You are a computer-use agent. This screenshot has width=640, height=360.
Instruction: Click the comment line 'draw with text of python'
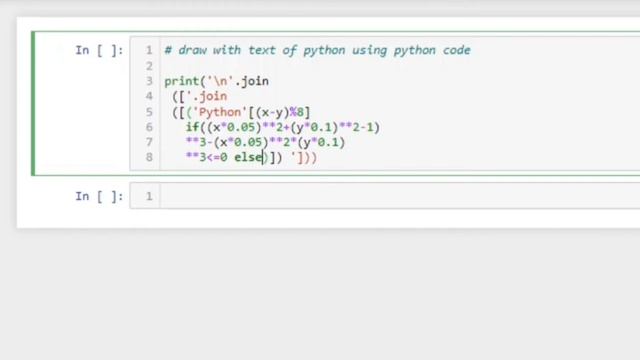pyautogui.click(x=317, y=50)
